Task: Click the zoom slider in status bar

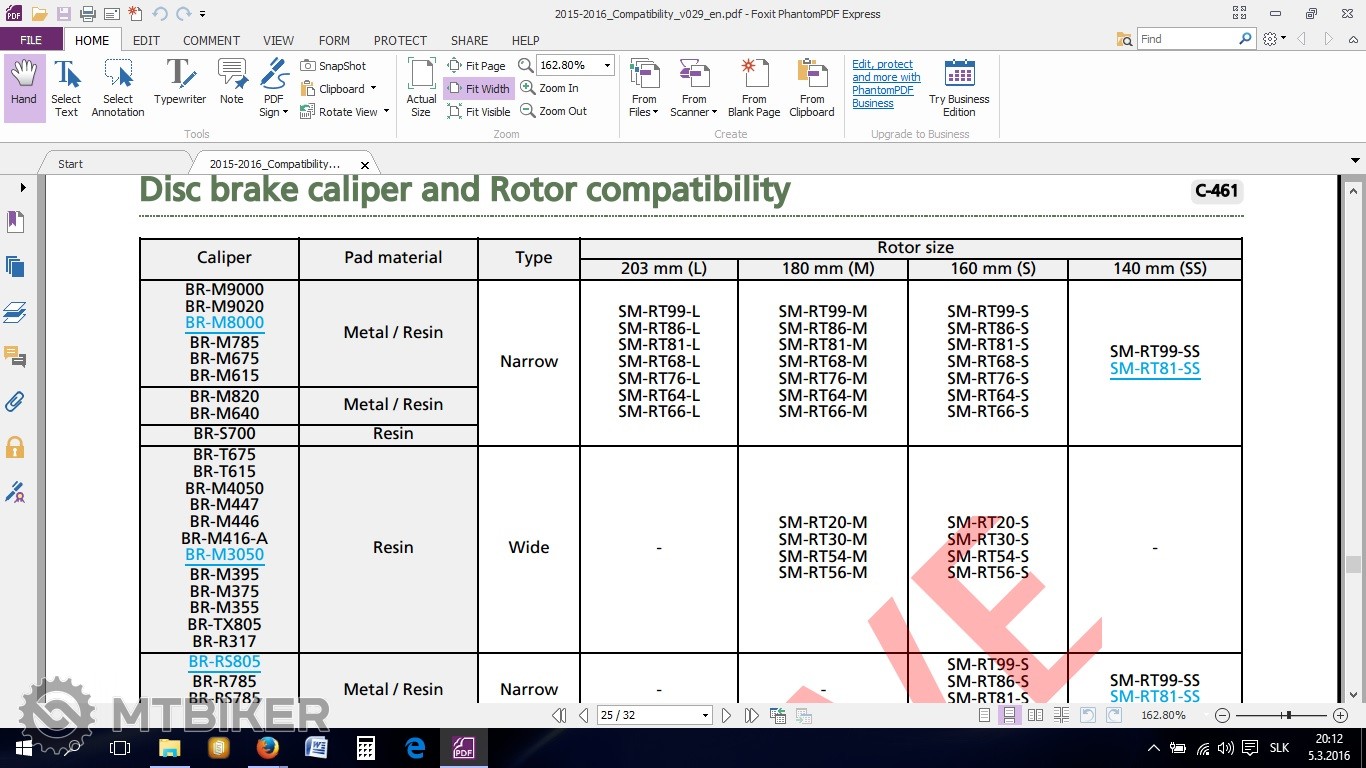Action: point(1287,715)
